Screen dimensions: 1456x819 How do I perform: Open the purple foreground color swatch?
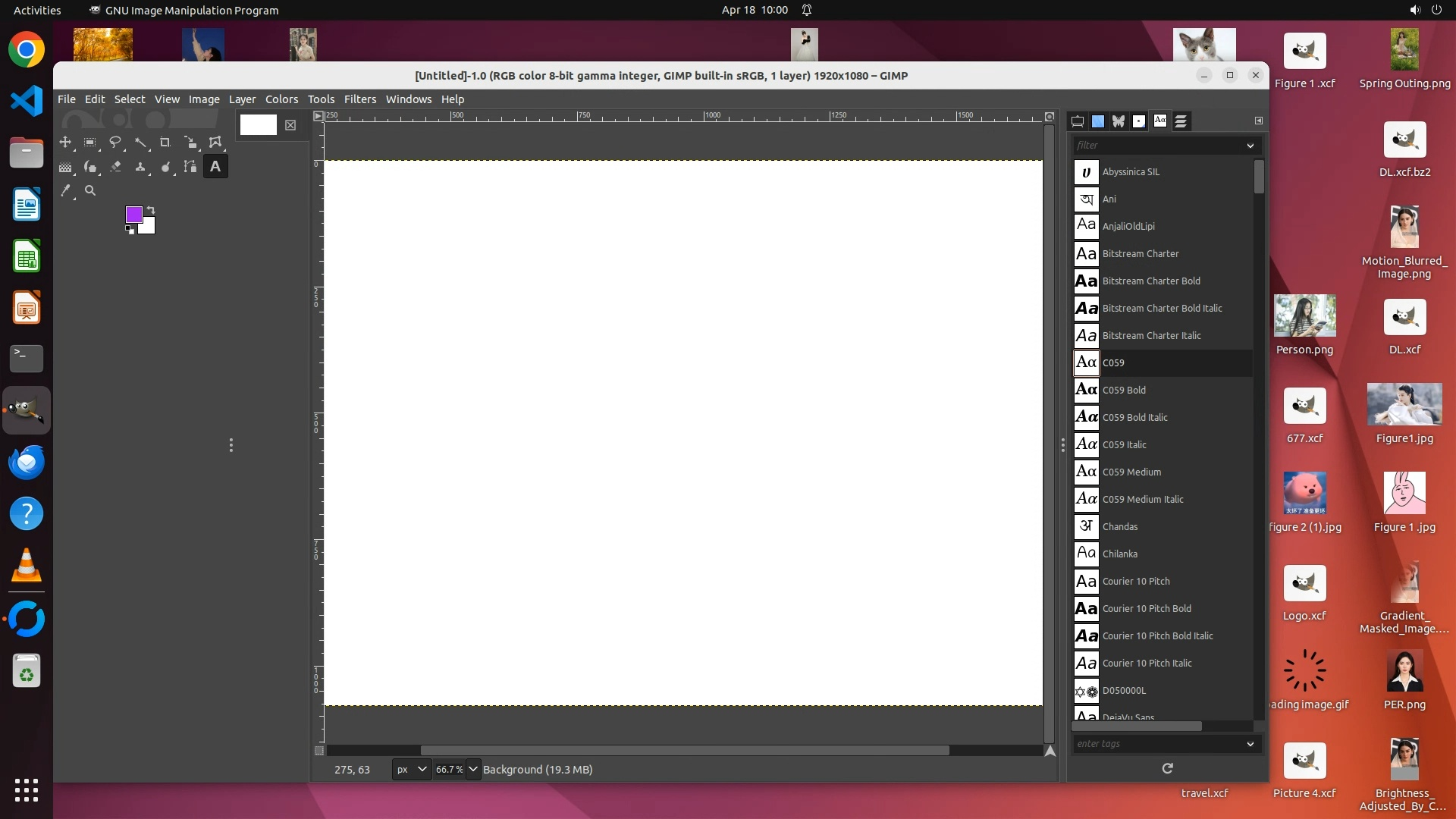coord(133,215)
